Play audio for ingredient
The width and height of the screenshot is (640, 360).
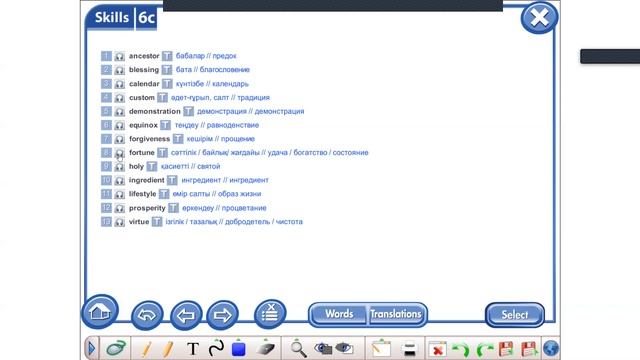[119, 180]
